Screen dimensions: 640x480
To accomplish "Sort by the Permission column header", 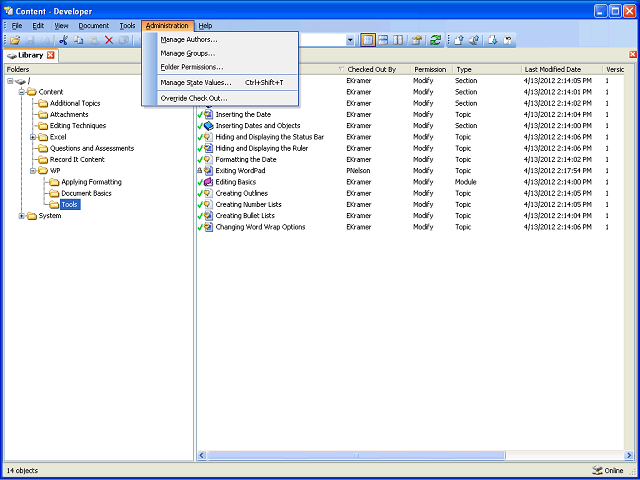I will coord(430,69).
